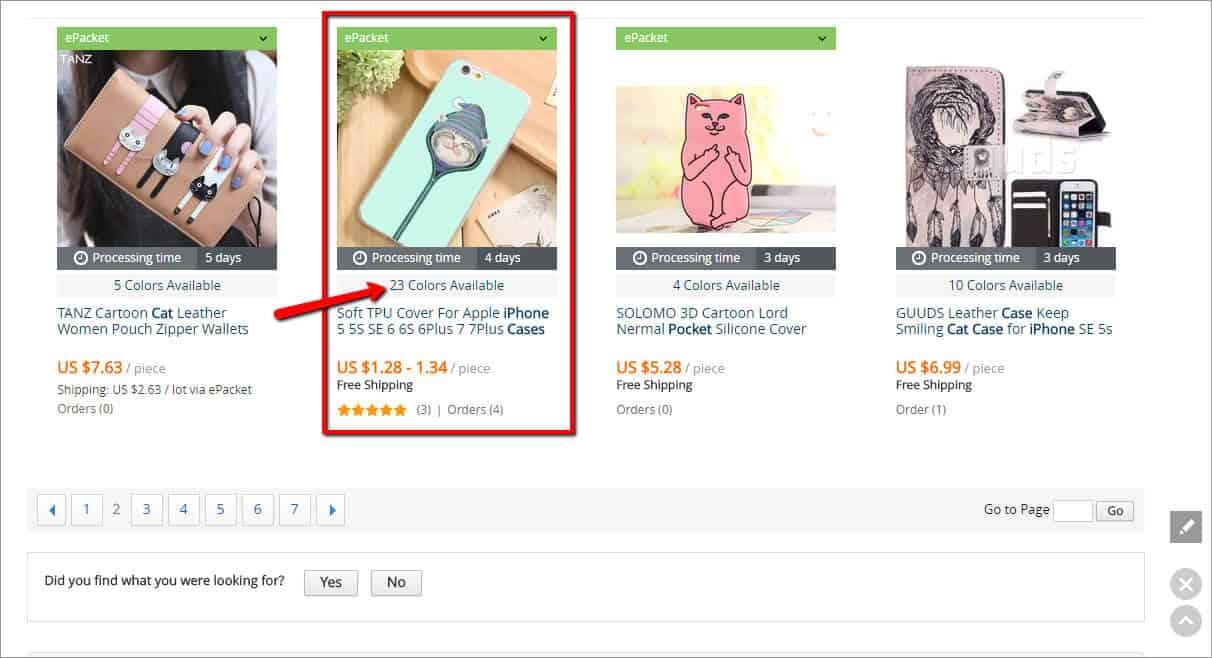Go to previous page with left arrow
The height and width of the screenshot is (658, 1212).
(52, 510)
